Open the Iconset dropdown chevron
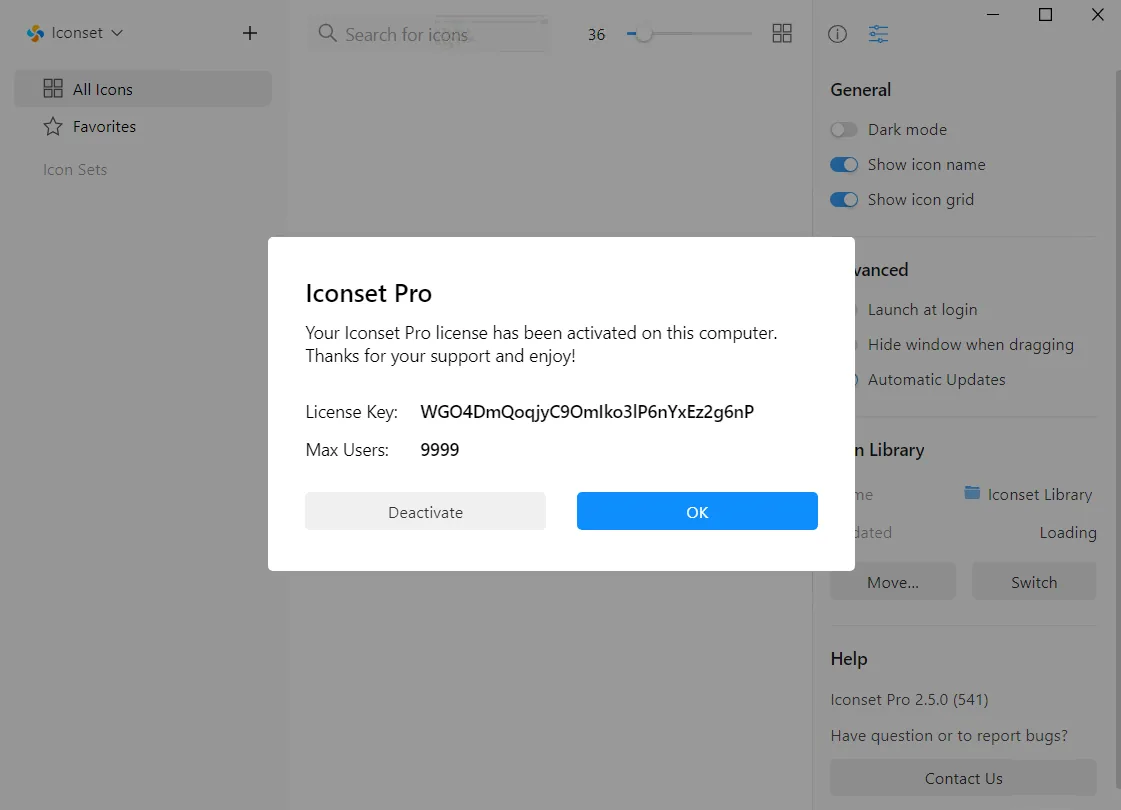The height and width of the screenshot is (810, 1121). pos(117,33)
